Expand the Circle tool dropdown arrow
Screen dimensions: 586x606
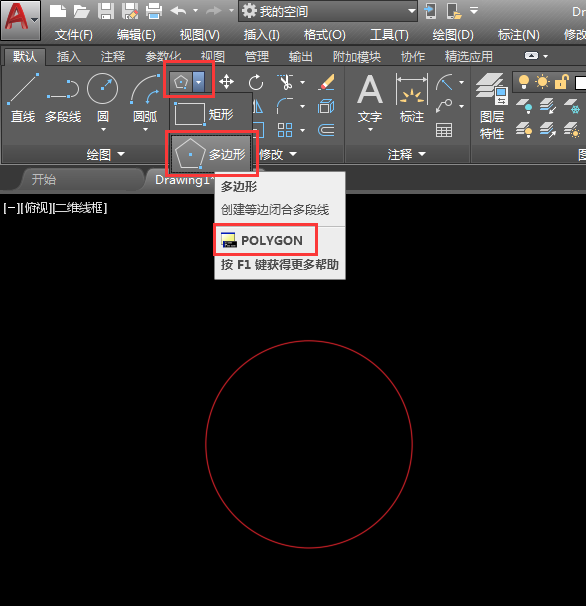click(103, 129)
